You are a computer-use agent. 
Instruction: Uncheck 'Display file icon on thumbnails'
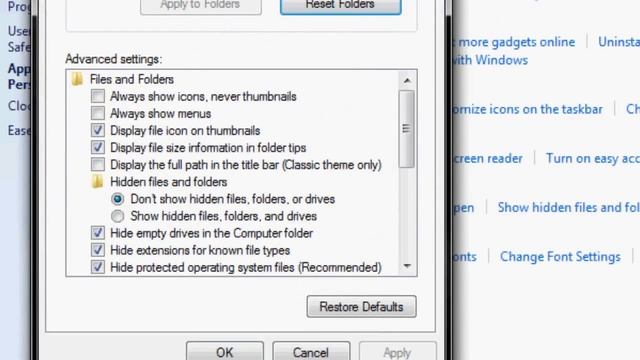(98, 131)
